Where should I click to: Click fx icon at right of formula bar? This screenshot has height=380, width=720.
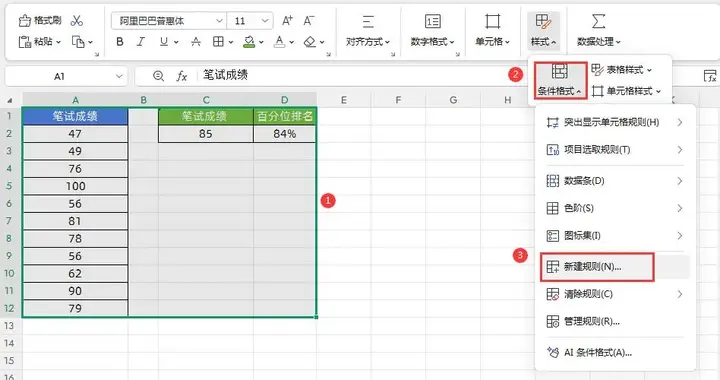point(710,76)
